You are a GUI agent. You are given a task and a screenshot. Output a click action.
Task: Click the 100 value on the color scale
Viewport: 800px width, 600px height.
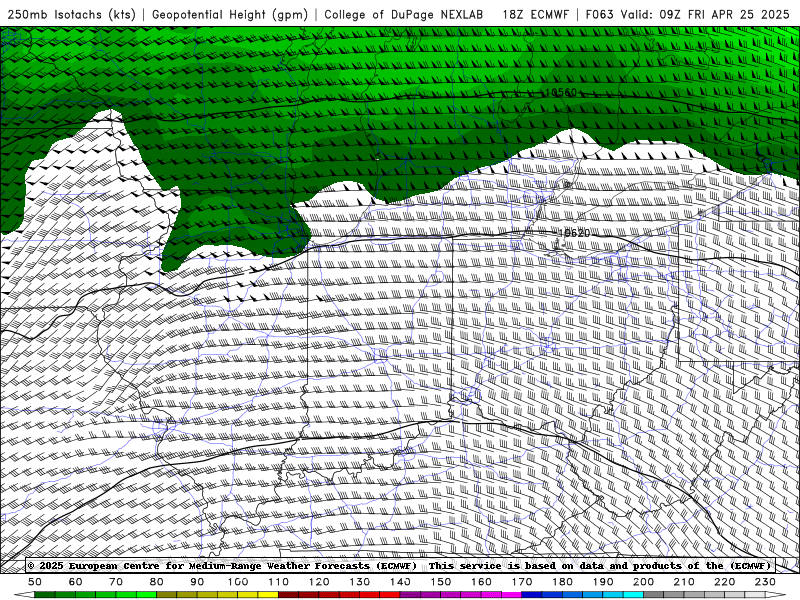tap(238, 582)
